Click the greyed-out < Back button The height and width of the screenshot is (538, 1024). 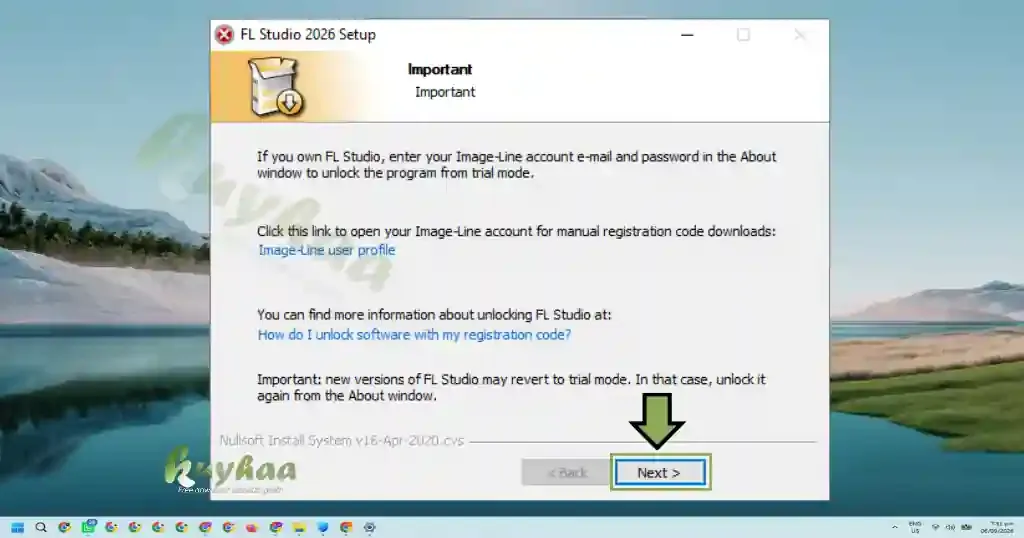tap(566, 472)
